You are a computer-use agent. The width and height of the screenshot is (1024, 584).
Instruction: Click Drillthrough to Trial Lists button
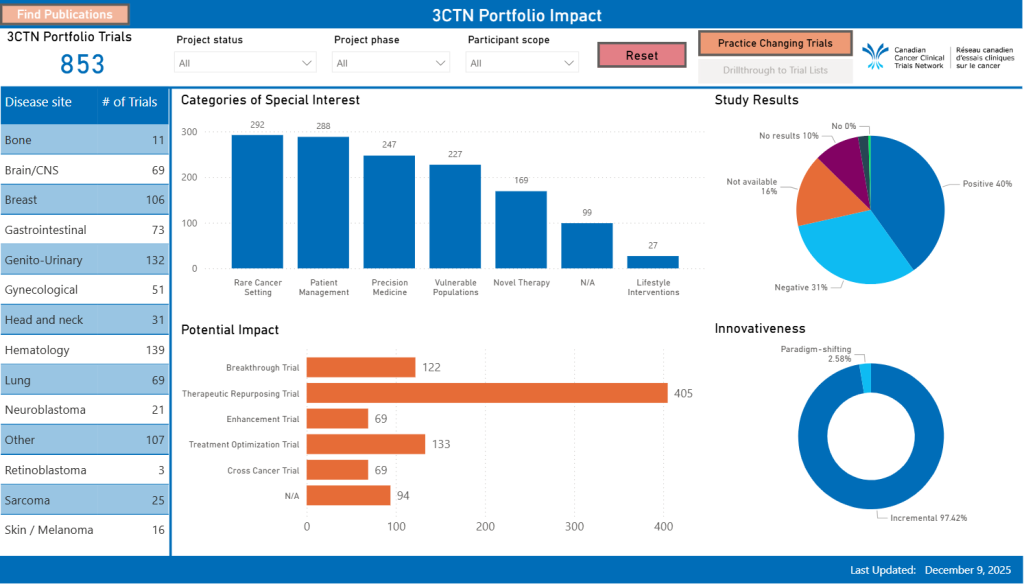click(x=775, y=71)
